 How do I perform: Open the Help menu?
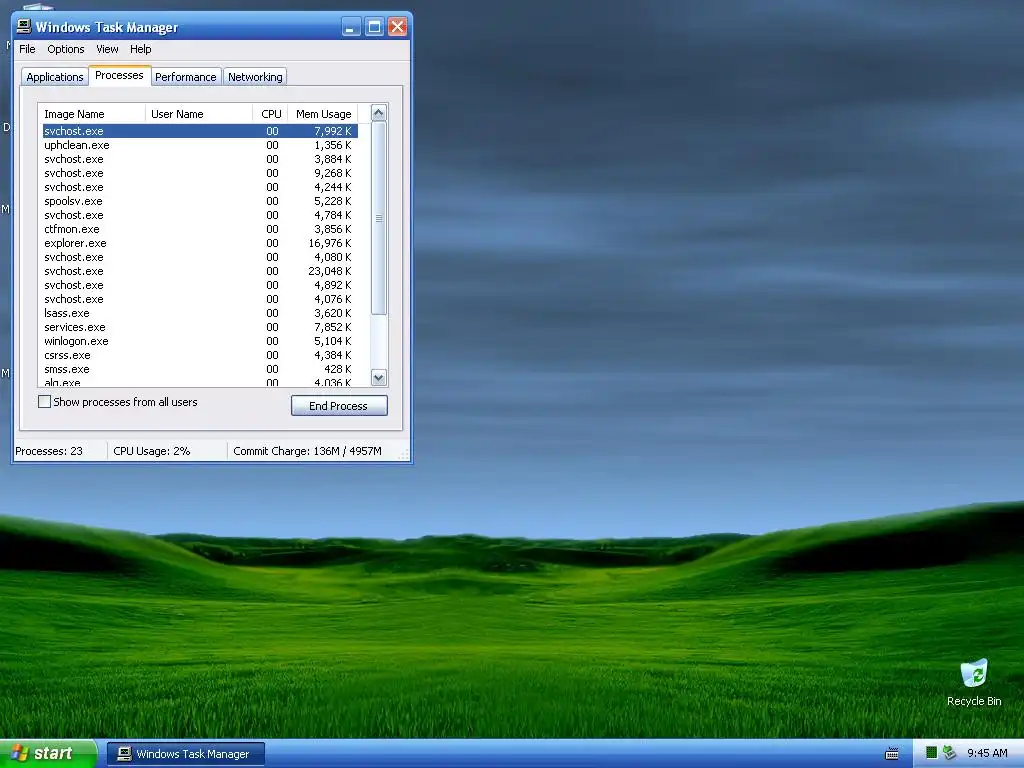140,49
